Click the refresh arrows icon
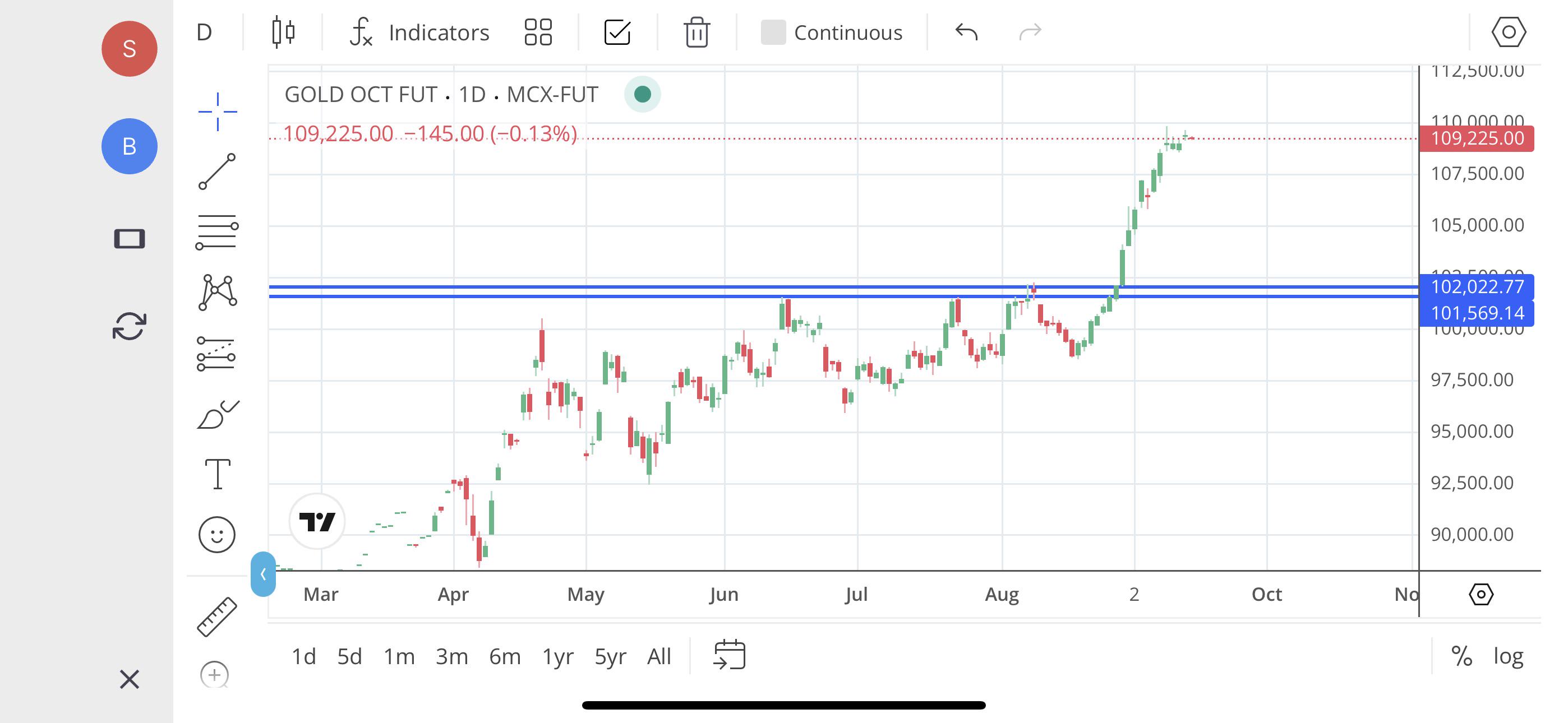This screenshot has height=723, width=1568. coord(129,326)
